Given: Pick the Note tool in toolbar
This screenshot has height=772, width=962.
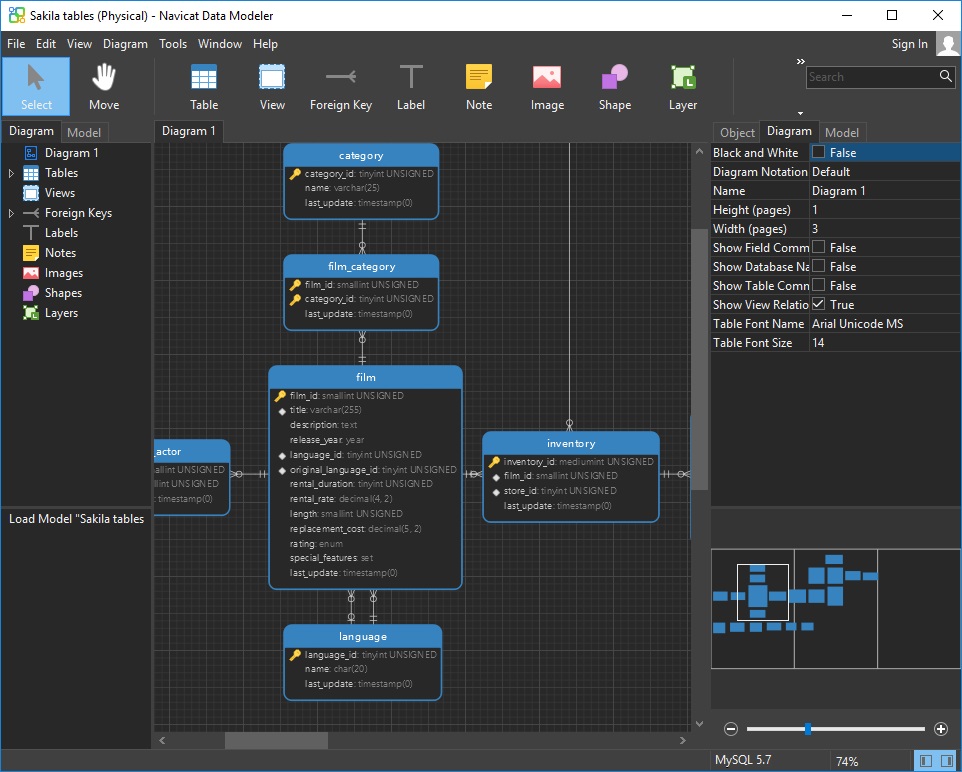Looking at the screenshot, I should click(x=479, y=87).
